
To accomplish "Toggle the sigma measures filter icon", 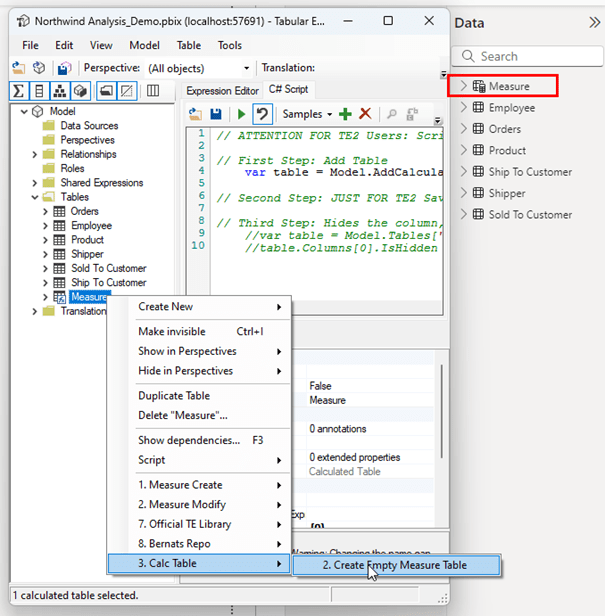I will [x=19, y=91].
